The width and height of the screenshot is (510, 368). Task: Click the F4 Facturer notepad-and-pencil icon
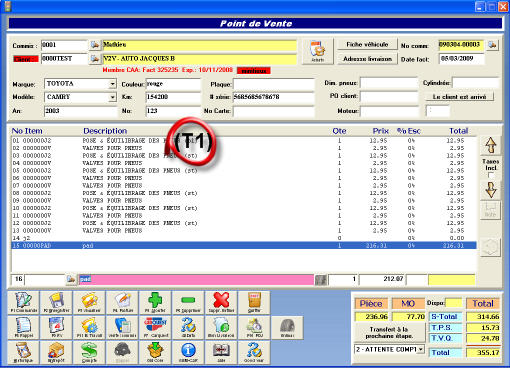122,302
